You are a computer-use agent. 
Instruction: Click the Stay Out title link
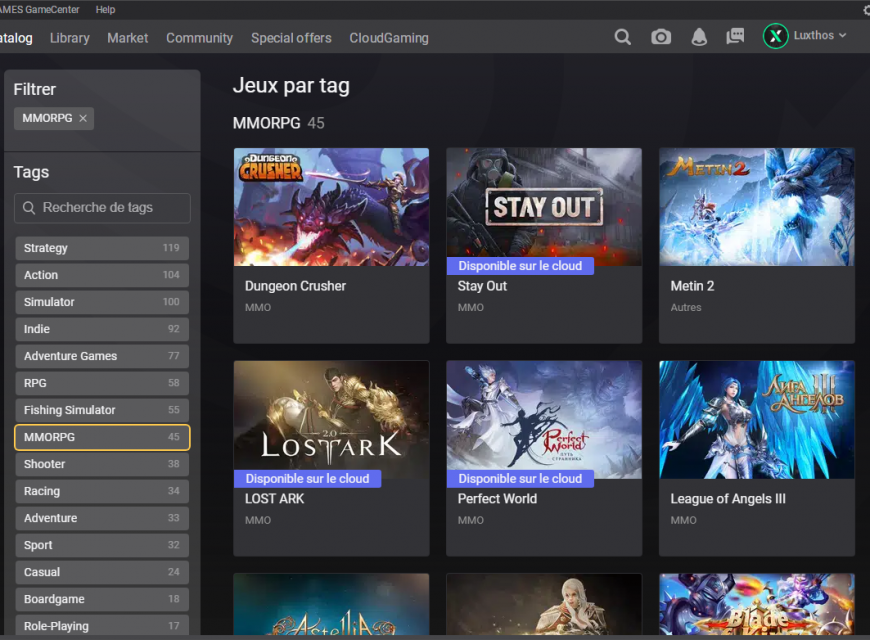[482, 286]
